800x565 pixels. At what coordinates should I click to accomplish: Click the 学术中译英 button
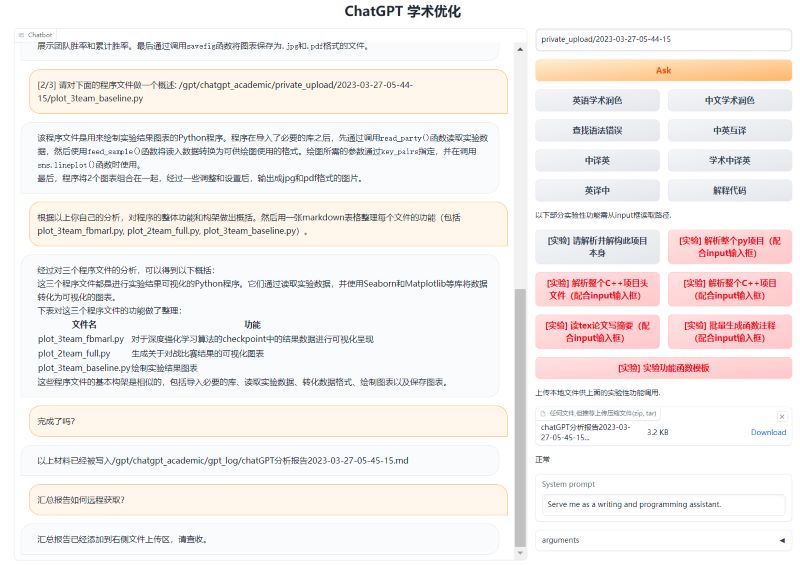coord(729,160)
